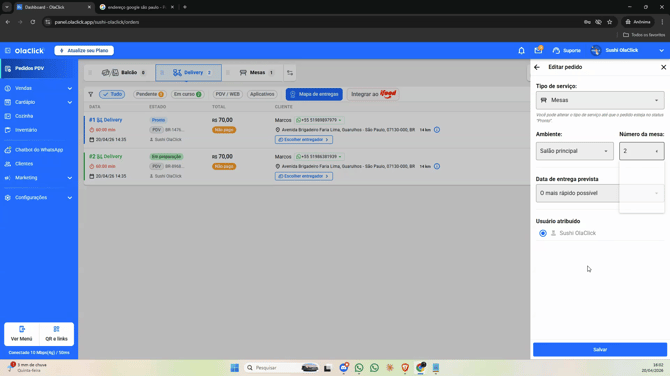Open Mapa de entregas
Image resolution: width=670 pixels, height=376 pixels.
(314, 94)
